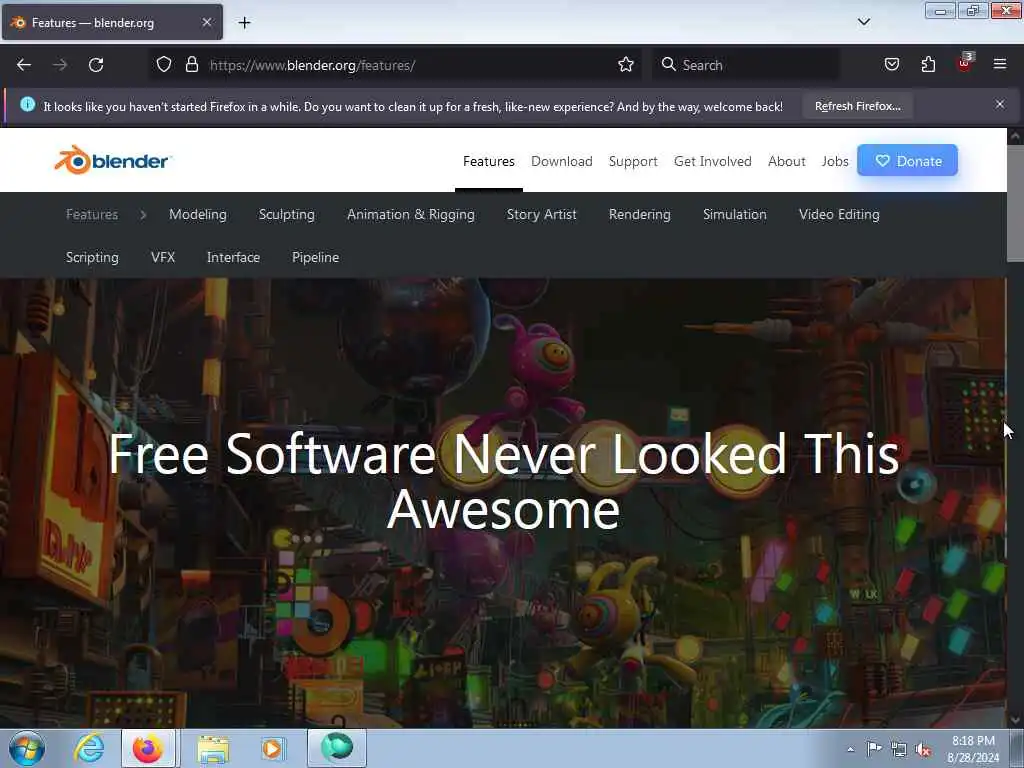
Task: Go back using the browser back arrow
Action: tap(24, 65)
